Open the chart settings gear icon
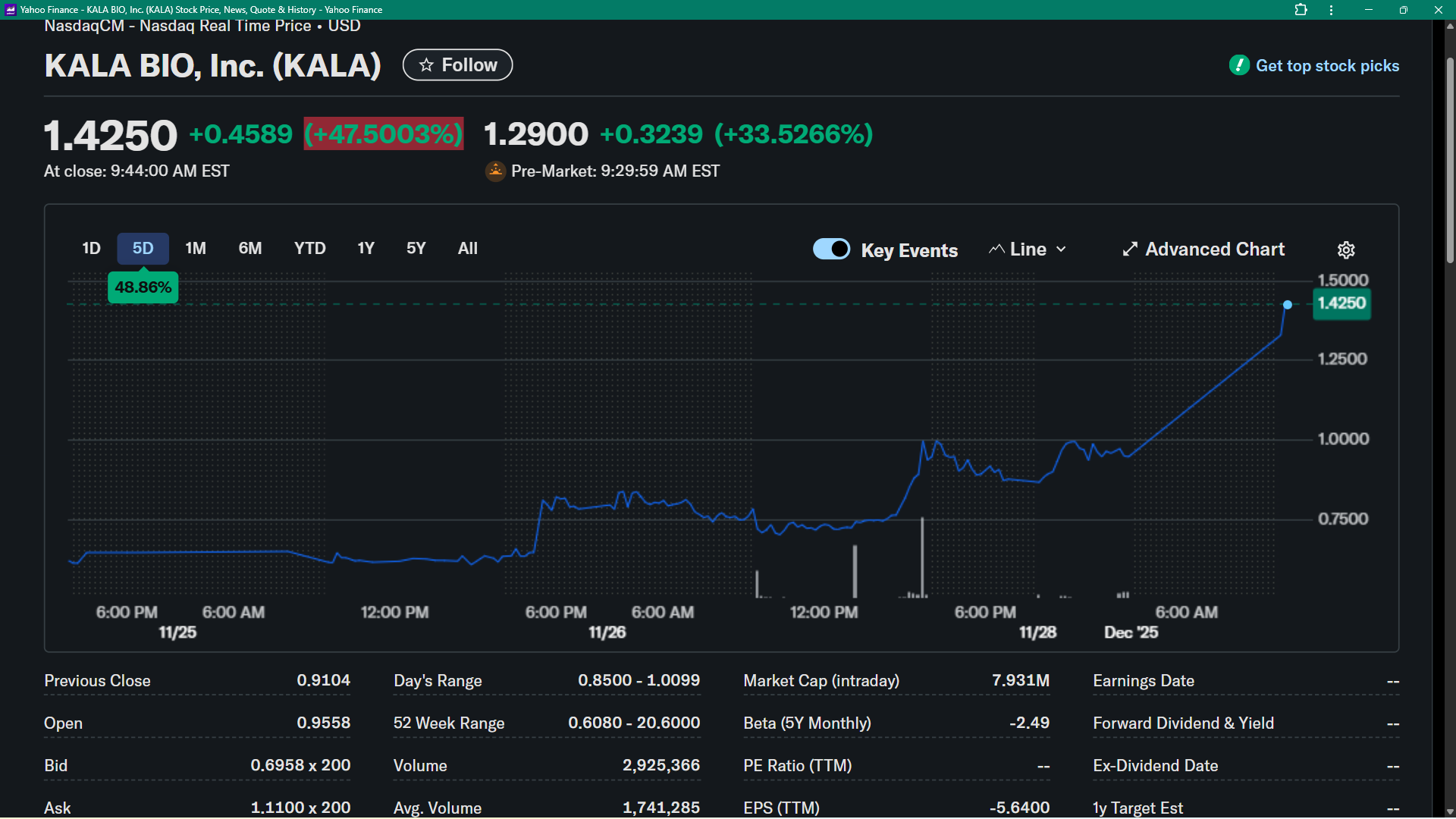The height and width of the screenshot is (819, 1456). (x=1346, y=249)
